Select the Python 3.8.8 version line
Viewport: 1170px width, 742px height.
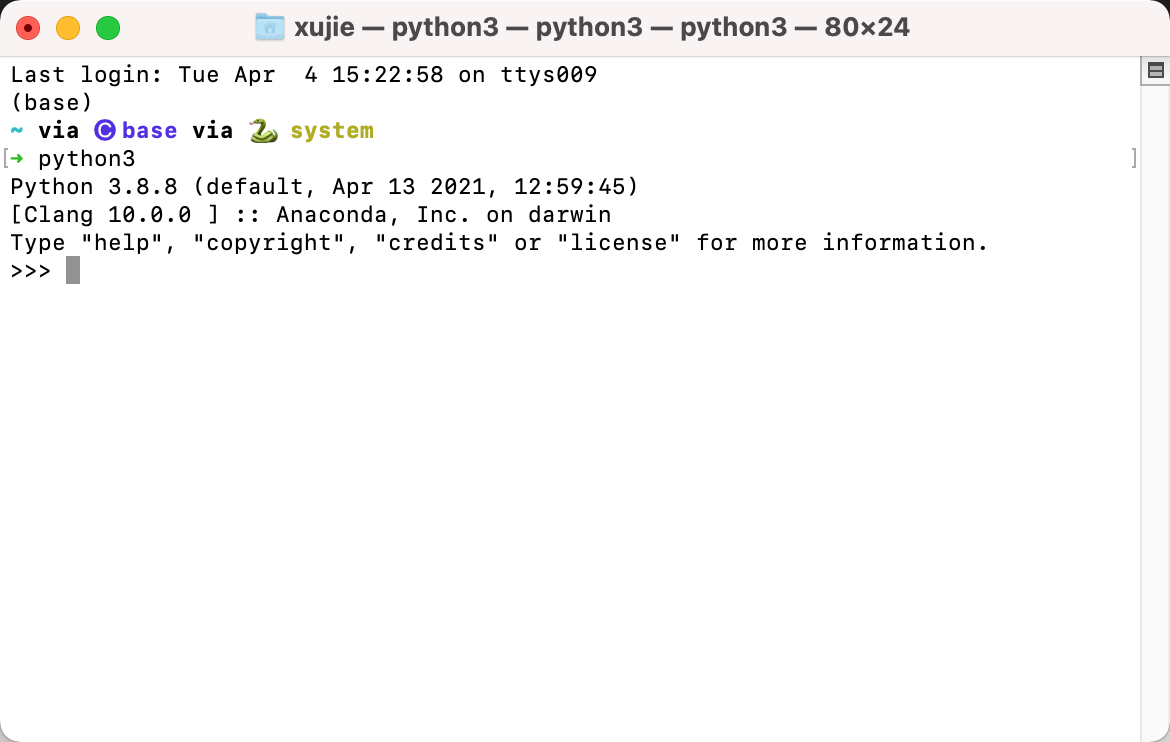point(320,186)
